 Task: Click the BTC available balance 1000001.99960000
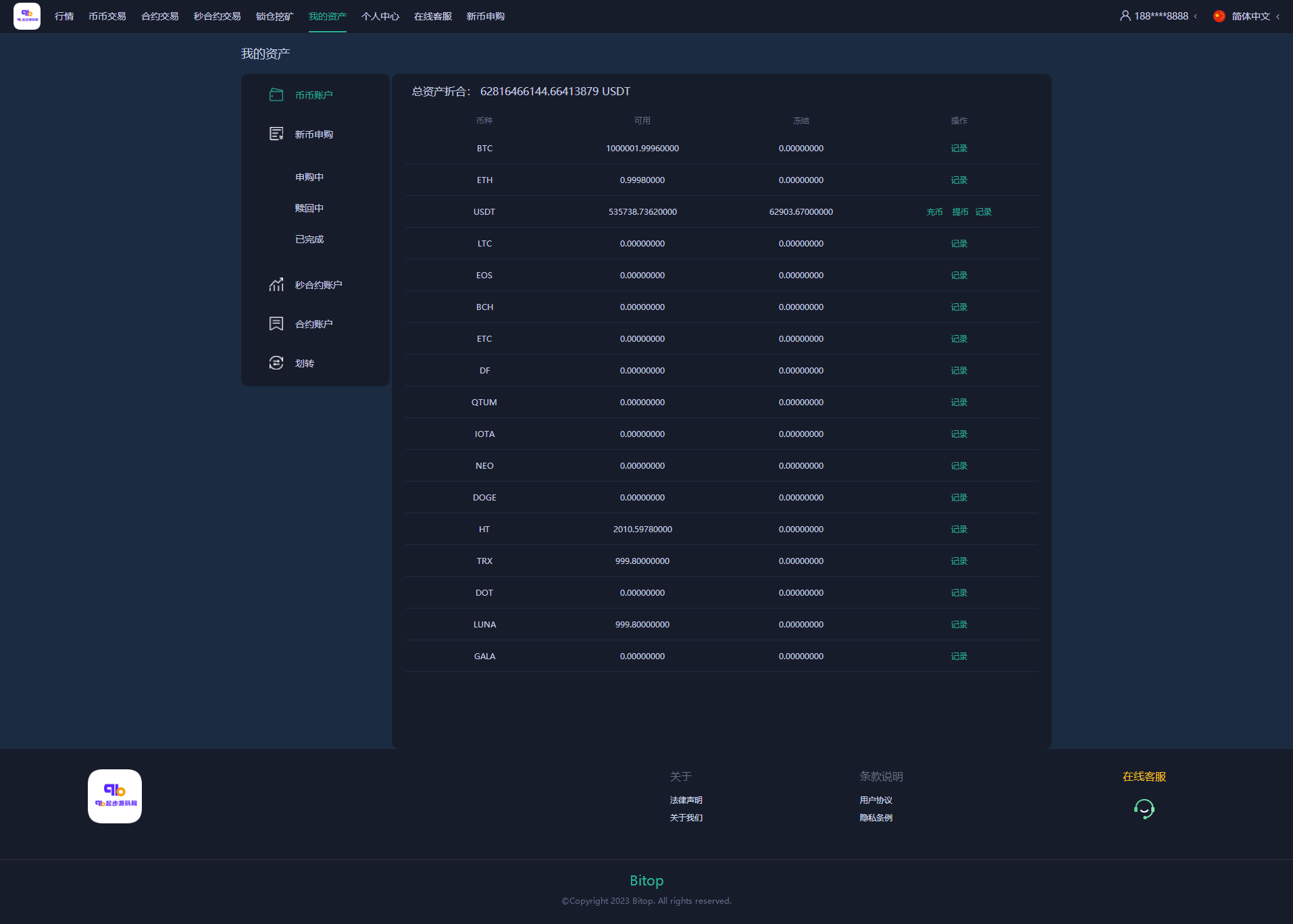click(x=642, y=149)
